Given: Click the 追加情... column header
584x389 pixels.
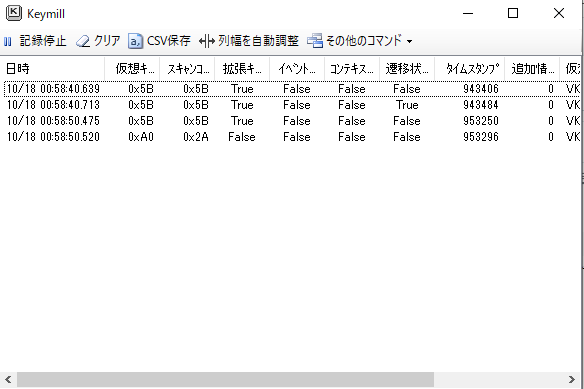Looking at the screenshot, I should 532,69.
